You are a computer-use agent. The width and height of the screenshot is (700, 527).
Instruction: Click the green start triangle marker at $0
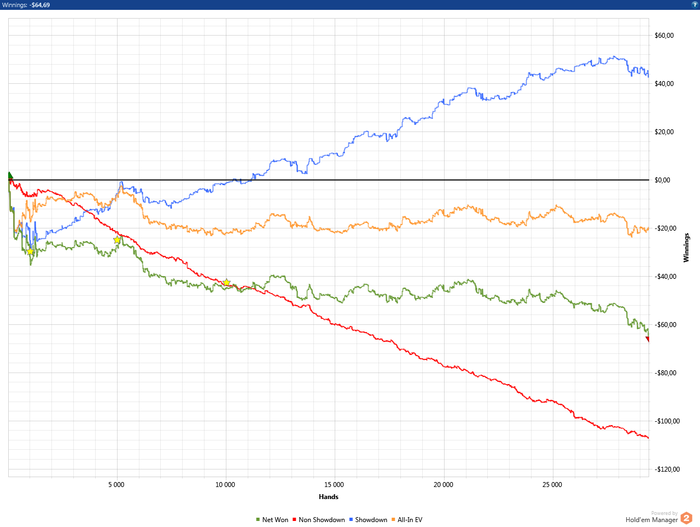(10, 176)
